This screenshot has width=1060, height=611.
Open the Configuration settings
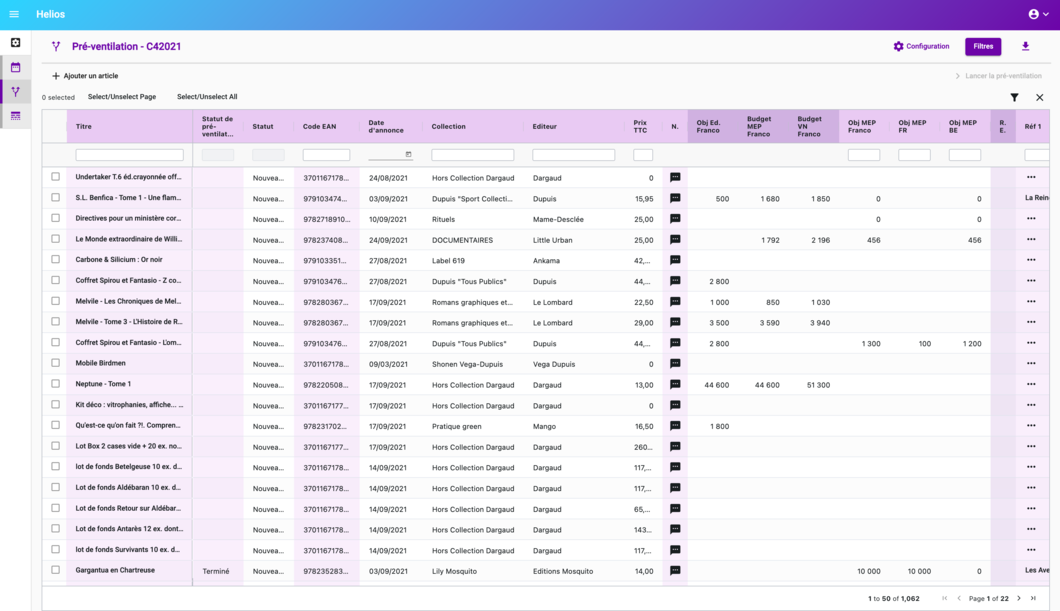coord(921,46)
